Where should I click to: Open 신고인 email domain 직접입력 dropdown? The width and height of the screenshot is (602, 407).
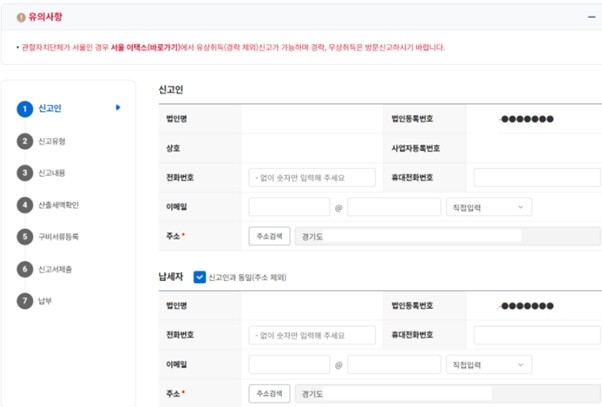coord(488,207)
